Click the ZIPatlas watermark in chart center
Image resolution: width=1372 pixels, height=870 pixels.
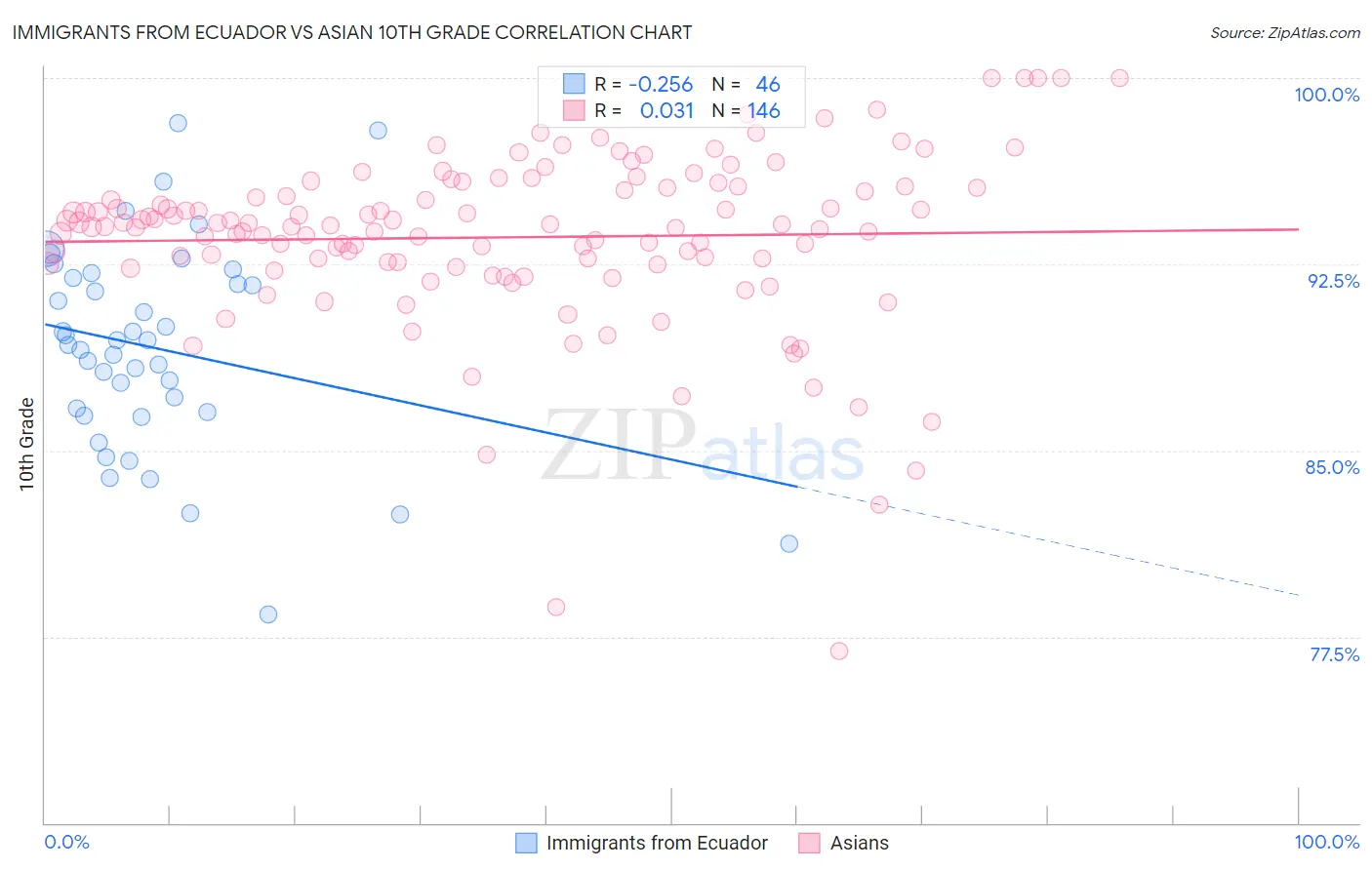[703, 446]
